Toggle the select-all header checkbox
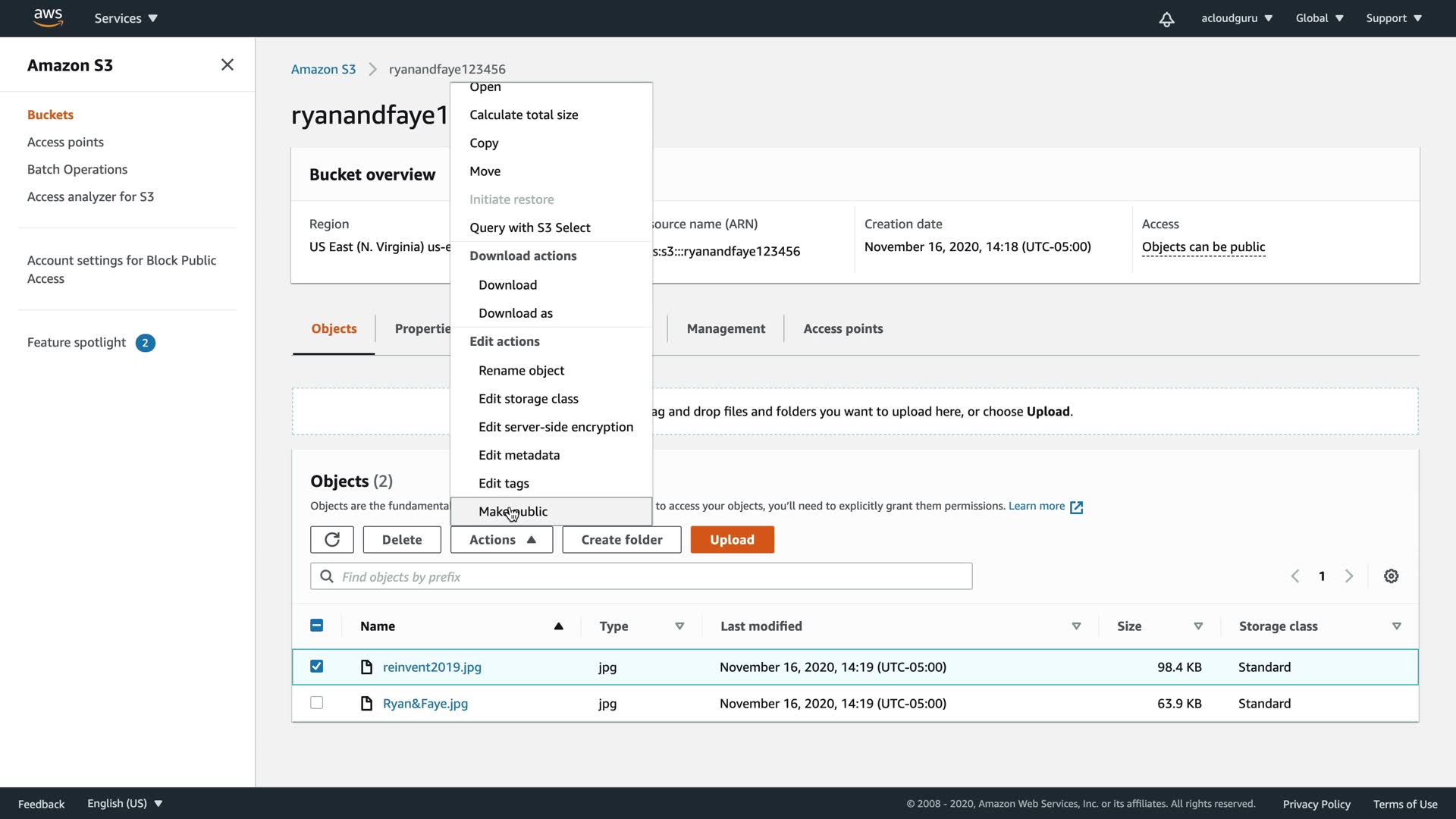The width and height of the screenshot is (1456, 819). click(x=317, y=626)
